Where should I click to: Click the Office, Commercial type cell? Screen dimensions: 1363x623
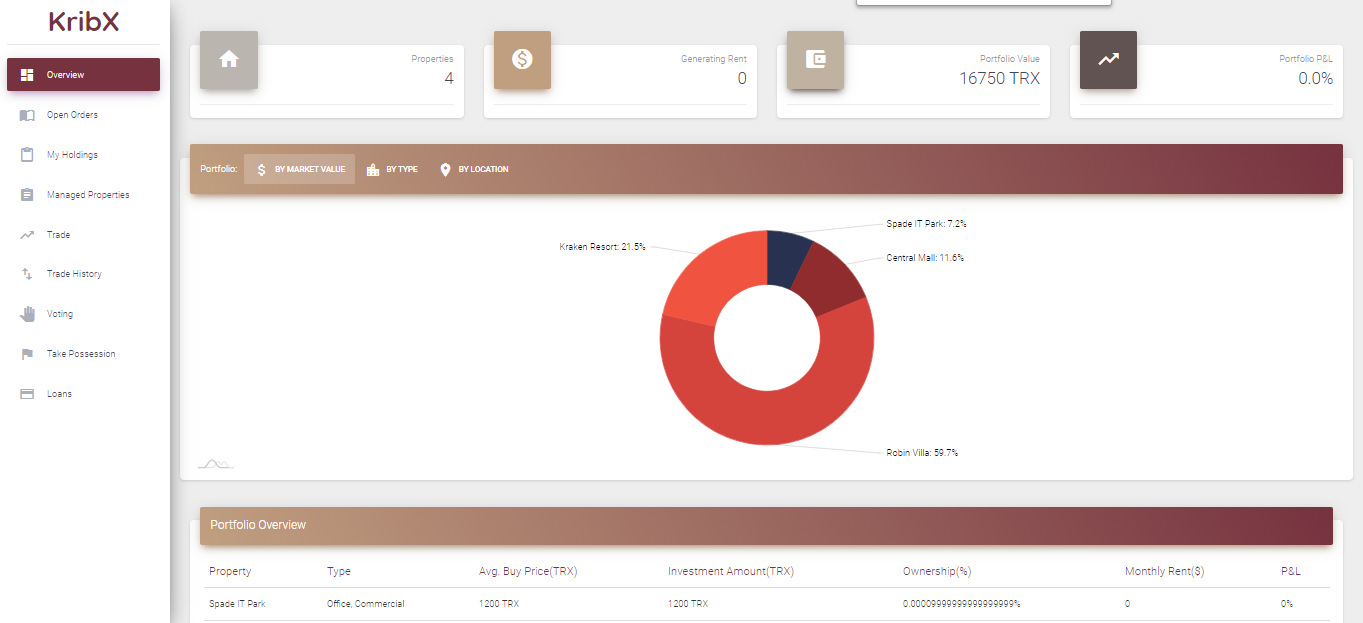click(x=365, y=604)
